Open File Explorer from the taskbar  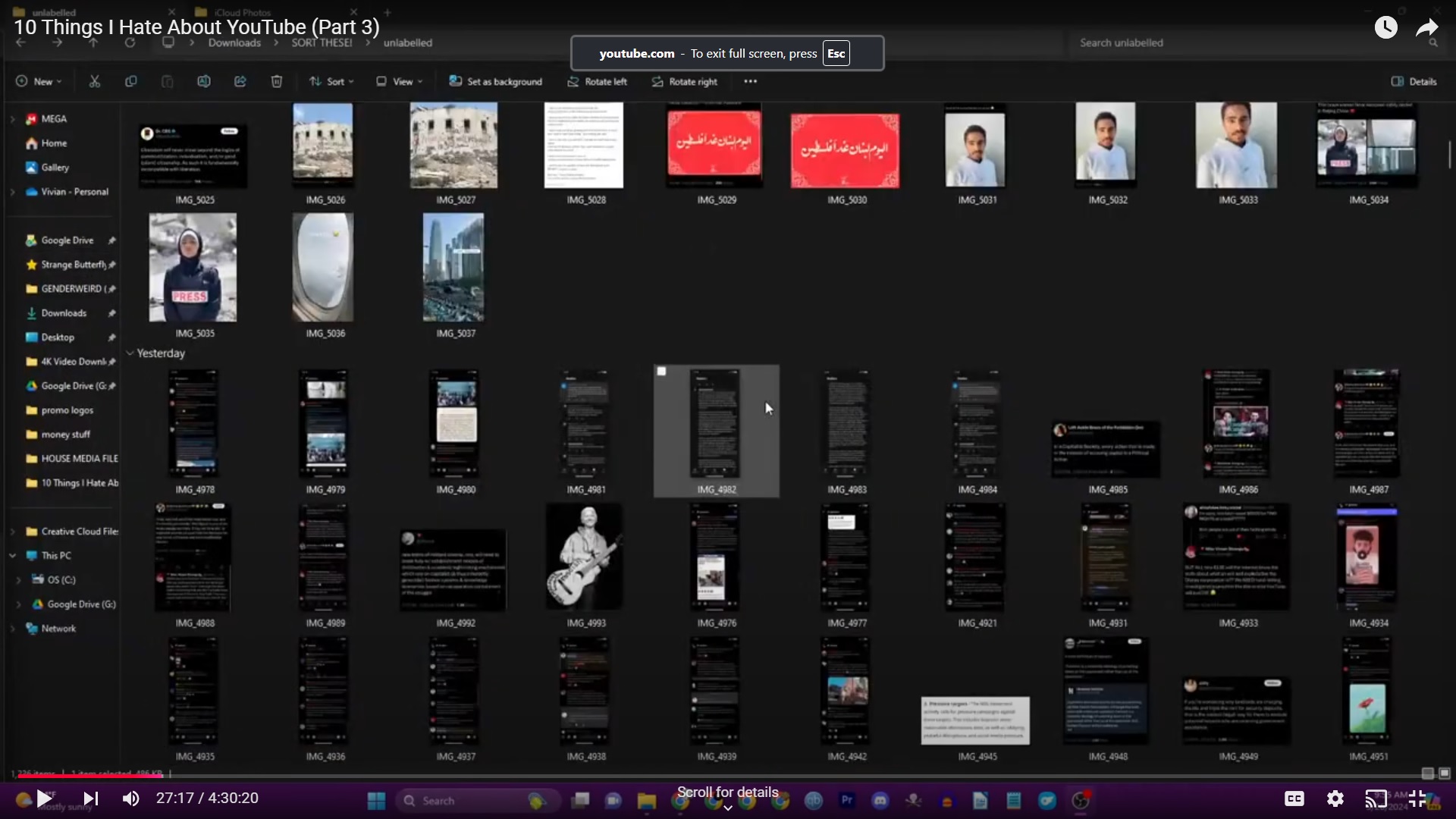pyautogui.click(x=646, y=800)
